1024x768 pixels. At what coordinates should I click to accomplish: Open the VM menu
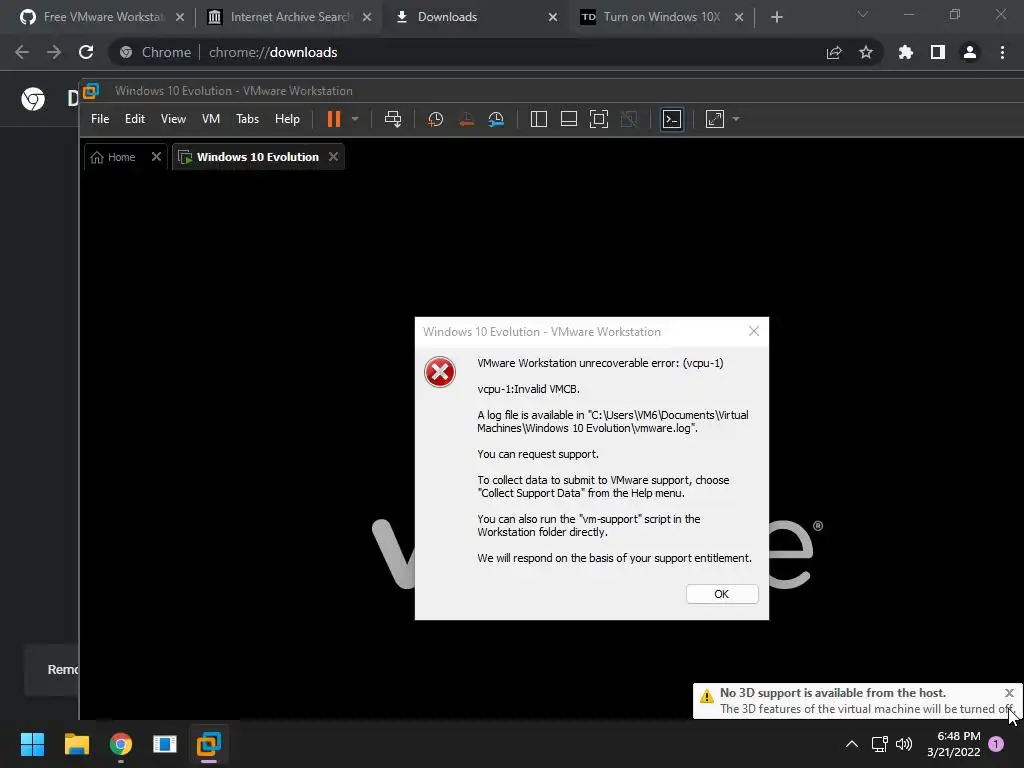(x=210, y=119)
